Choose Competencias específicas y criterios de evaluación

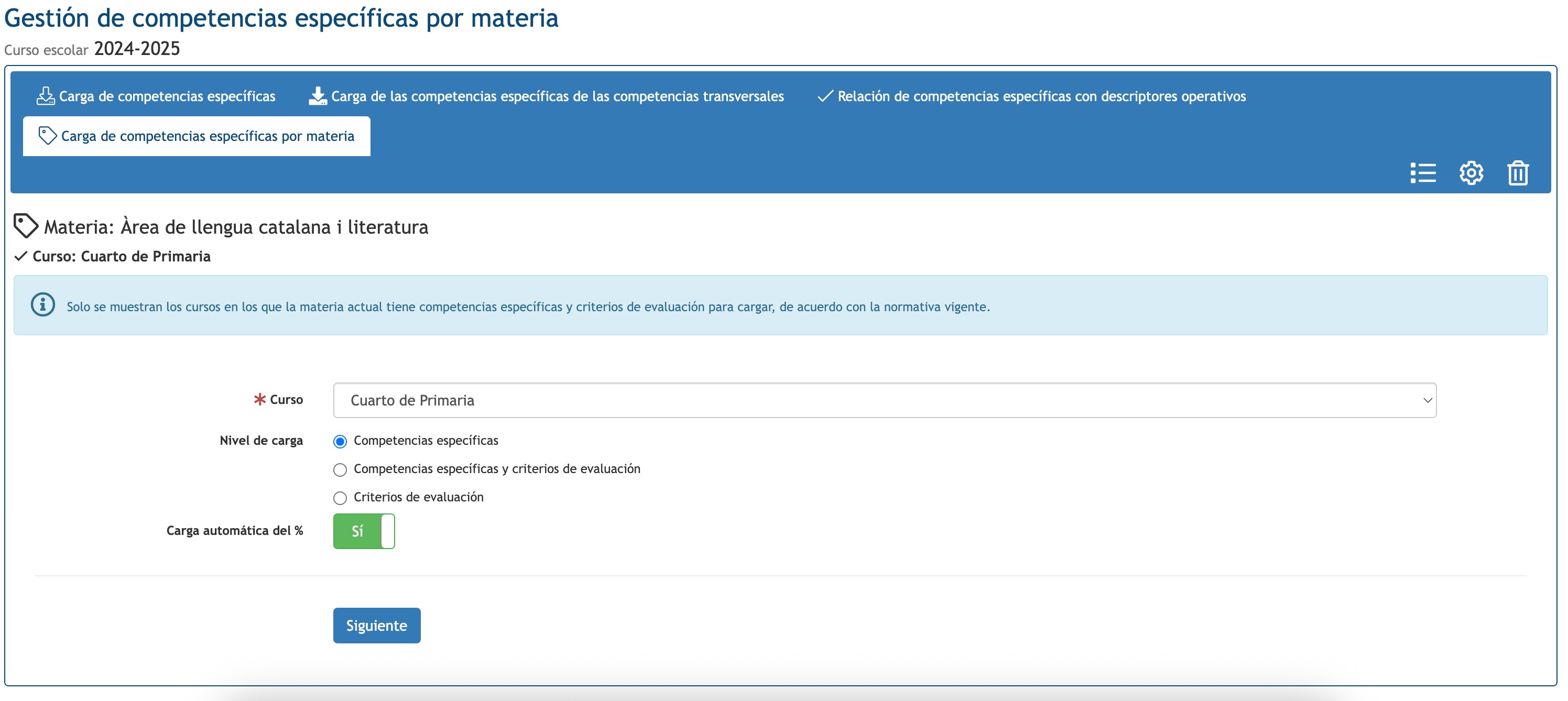pyautogui.click(x=340, y=470)
